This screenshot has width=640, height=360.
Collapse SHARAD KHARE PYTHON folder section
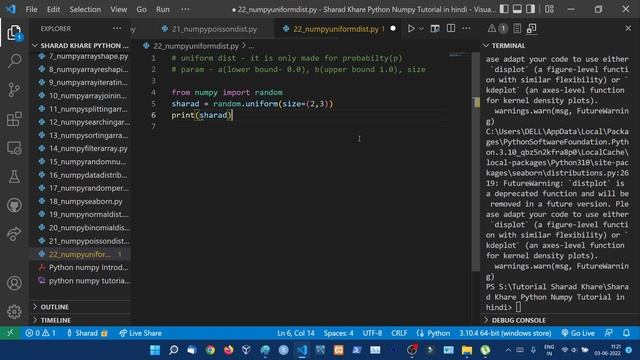[x=80, y=45]
